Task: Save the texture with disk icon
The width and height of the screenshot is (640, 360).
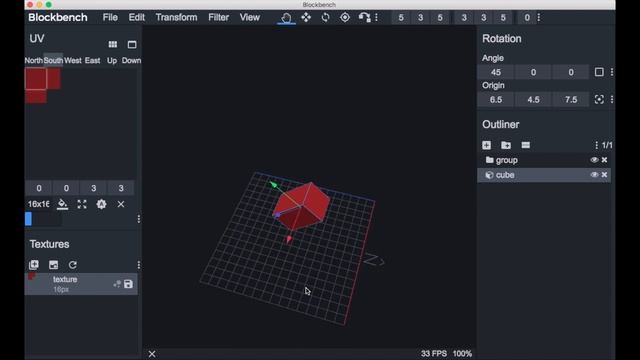Action: click(128, 284)
